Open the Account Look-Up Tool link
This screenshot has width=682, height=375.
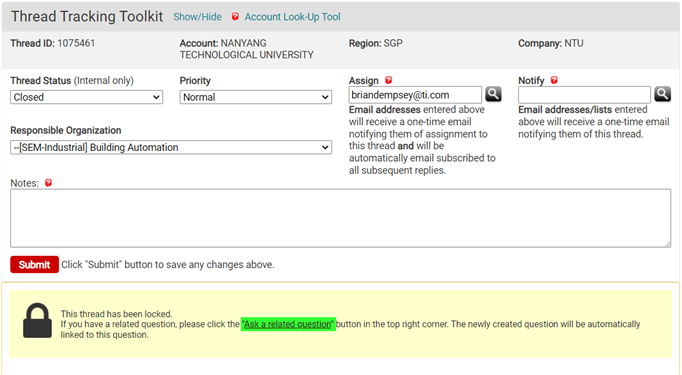tap(292, 17)
